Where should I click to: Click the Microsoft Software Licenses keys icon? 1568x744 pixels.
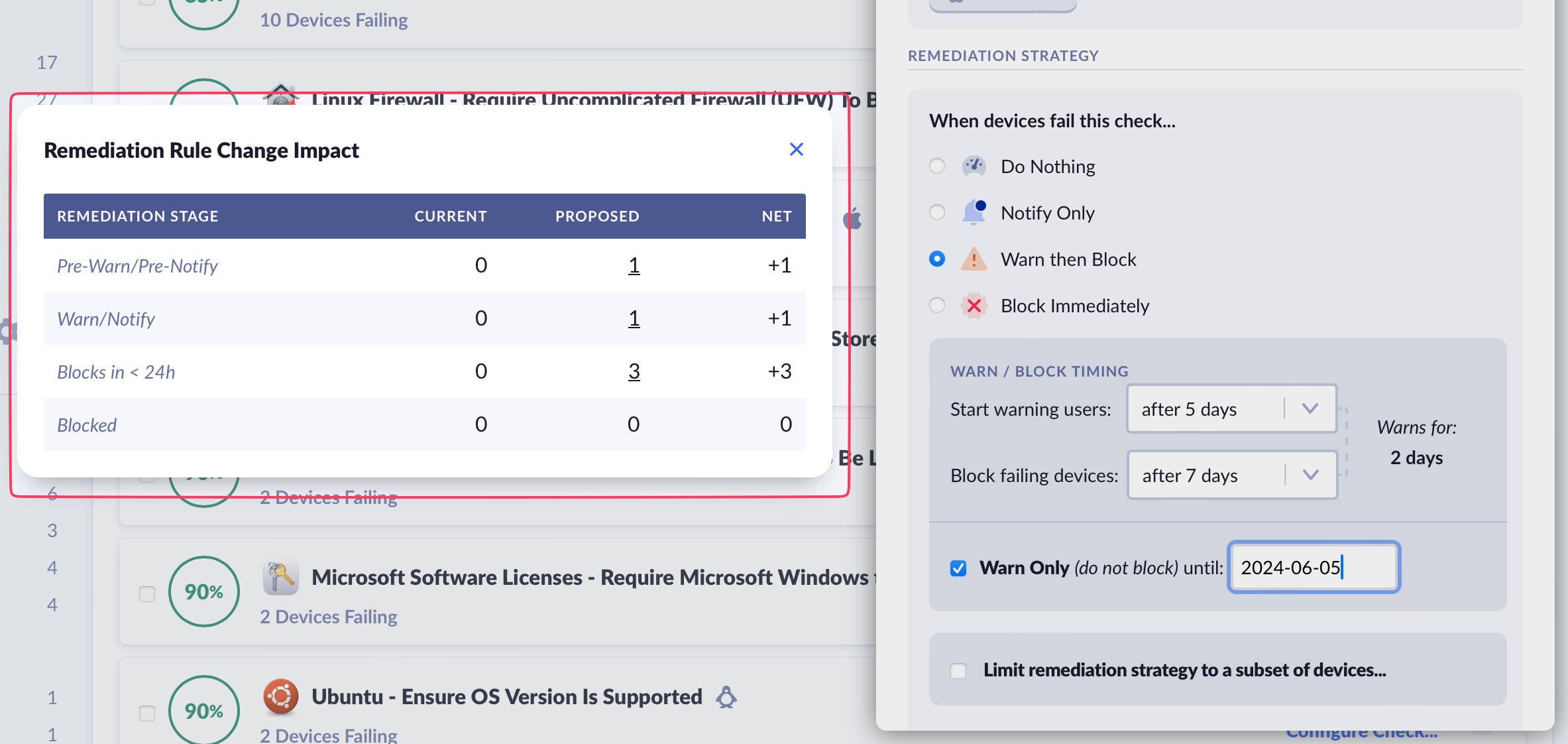(280, 577)
